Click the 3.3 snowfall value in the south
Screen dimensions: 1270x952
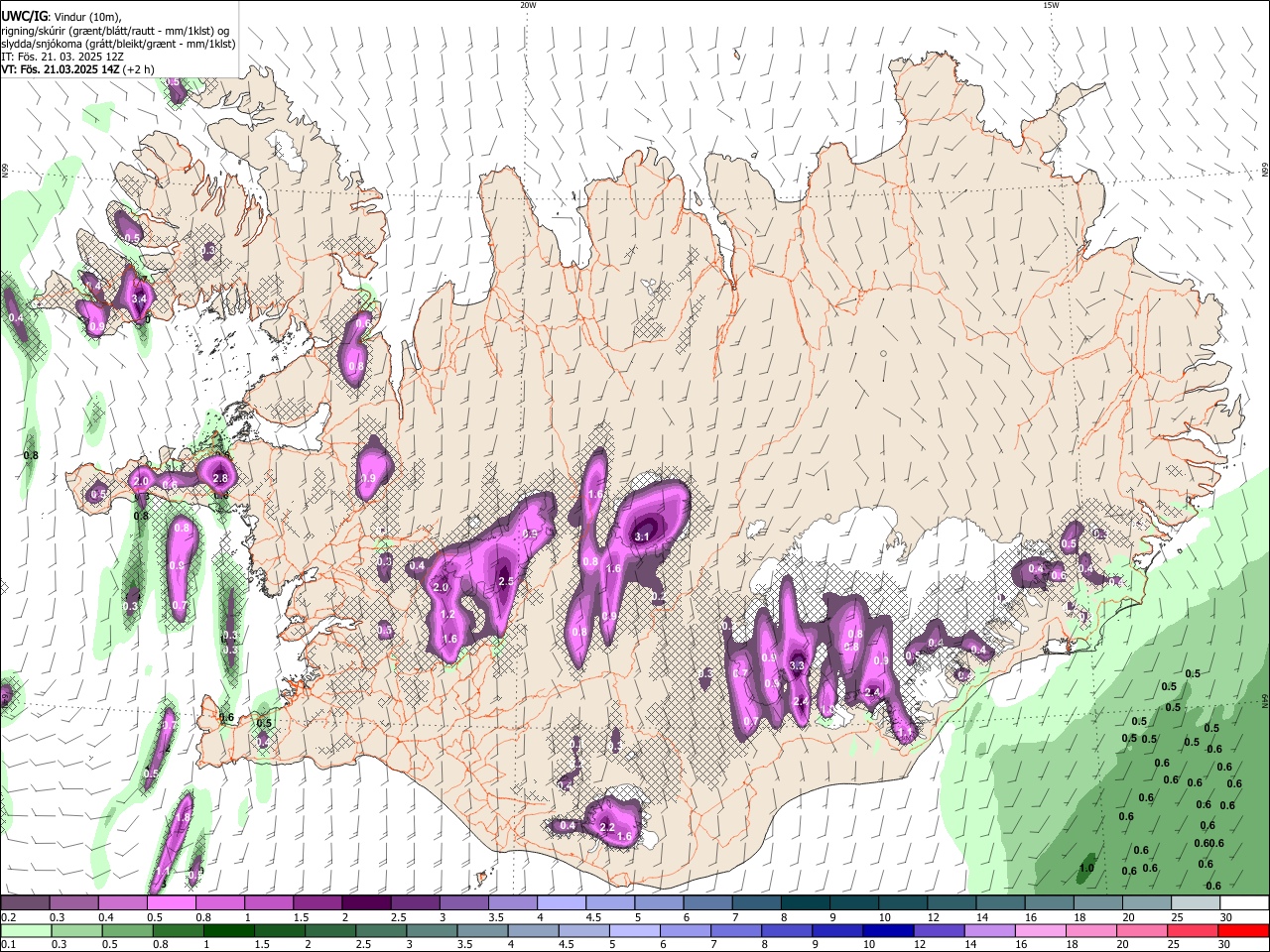tap(796, 666)
